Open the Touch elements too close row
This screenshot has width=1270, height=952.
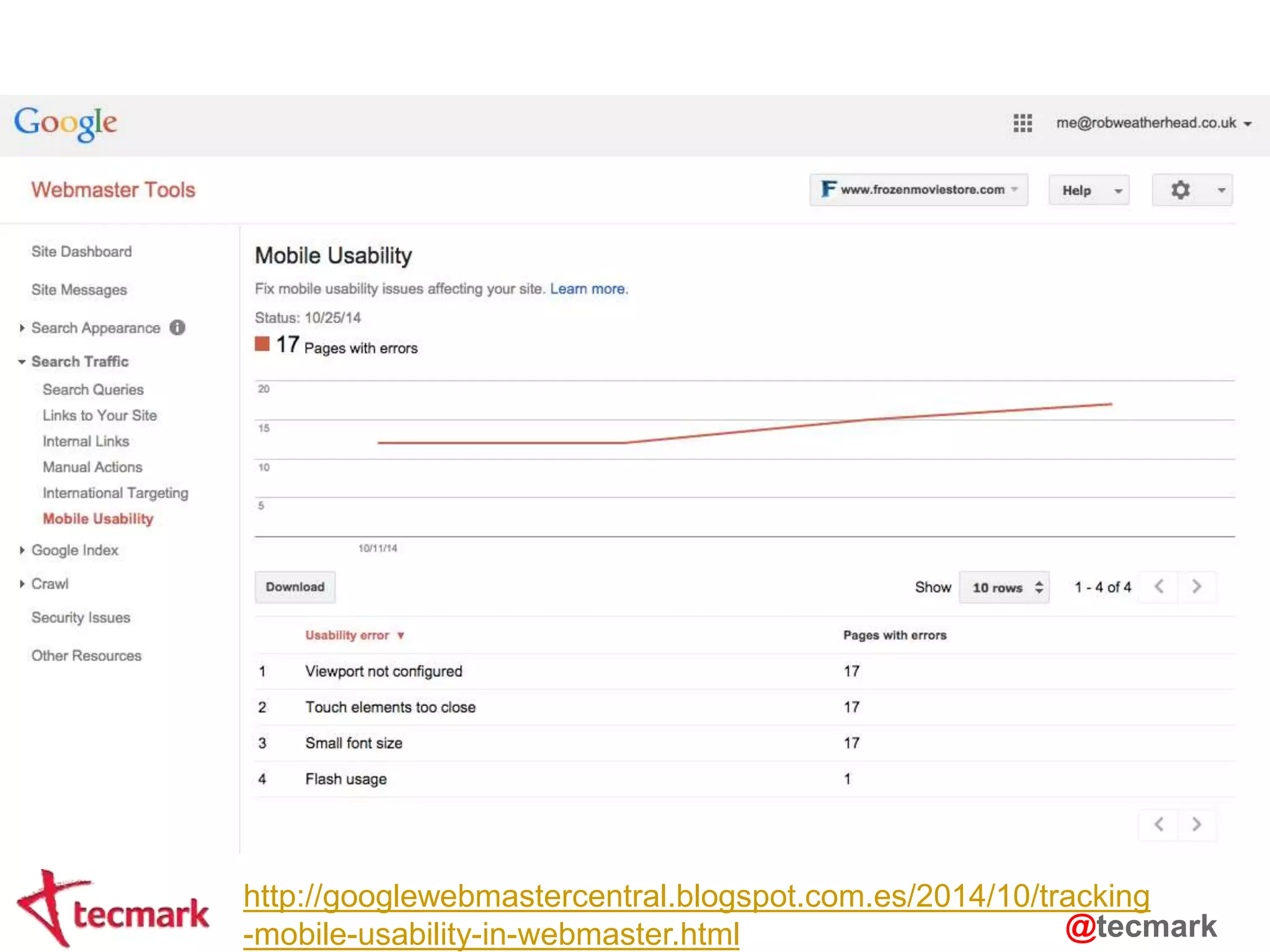(744, 707)
